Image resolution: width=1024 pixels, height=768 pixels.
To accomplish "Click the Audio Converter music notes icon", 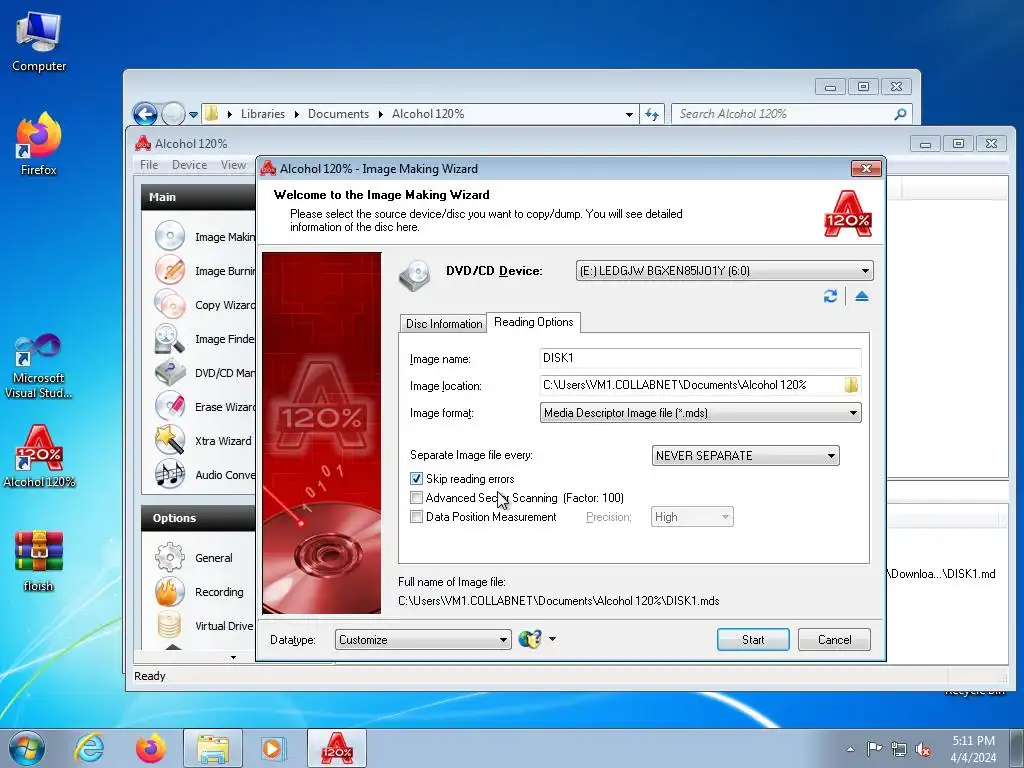I will [170, 473].
